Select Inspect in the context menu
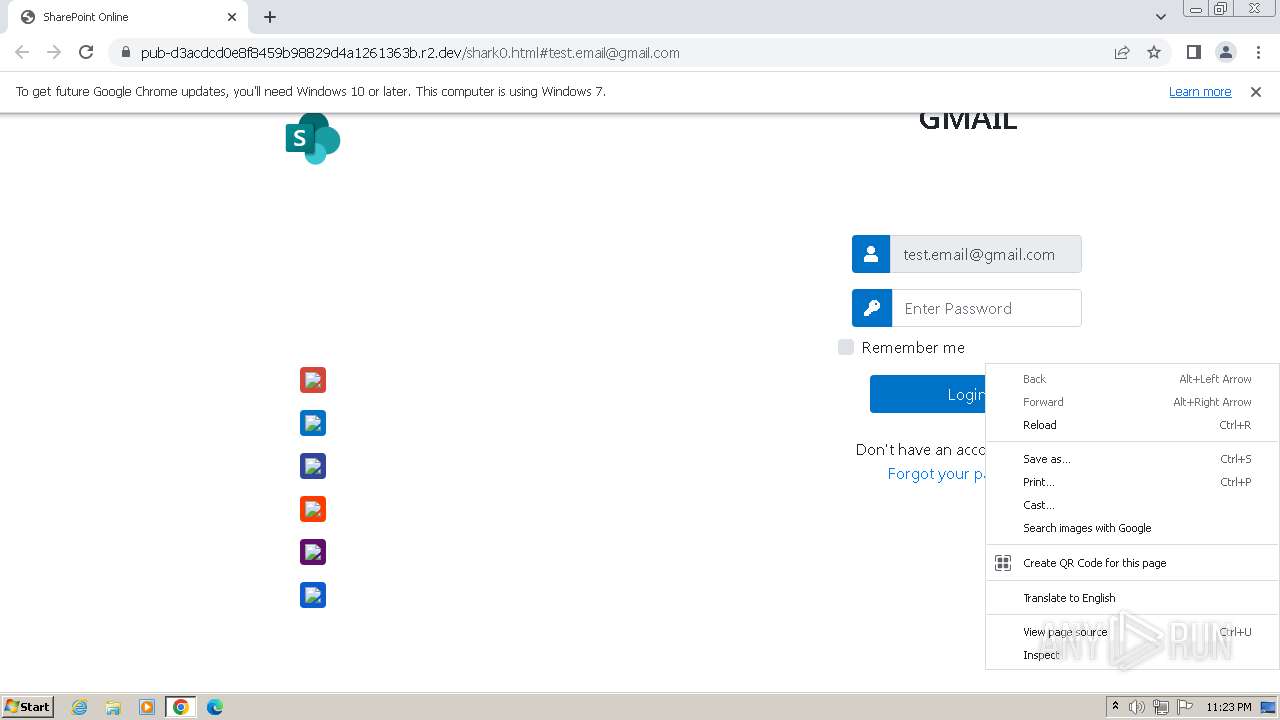Image resolution: width=1280 pixels, height=720 pixels. click(x=1132, y=655)
